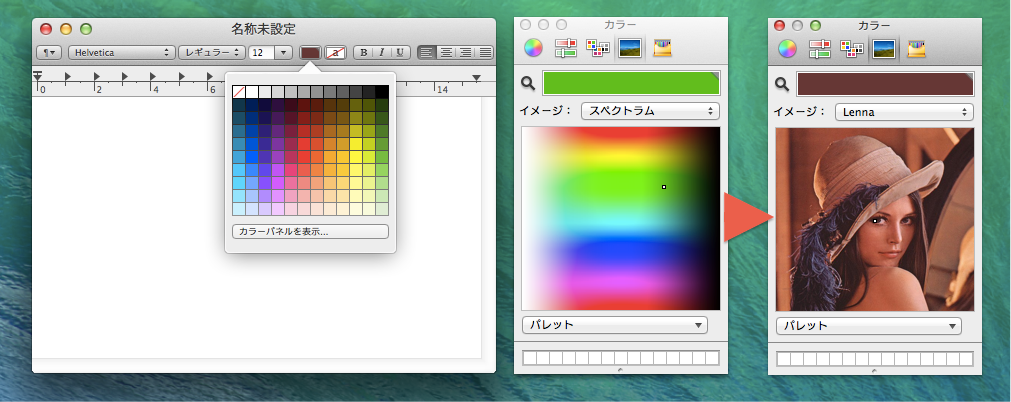Open the Helvetica font family popup

point(123,52)
